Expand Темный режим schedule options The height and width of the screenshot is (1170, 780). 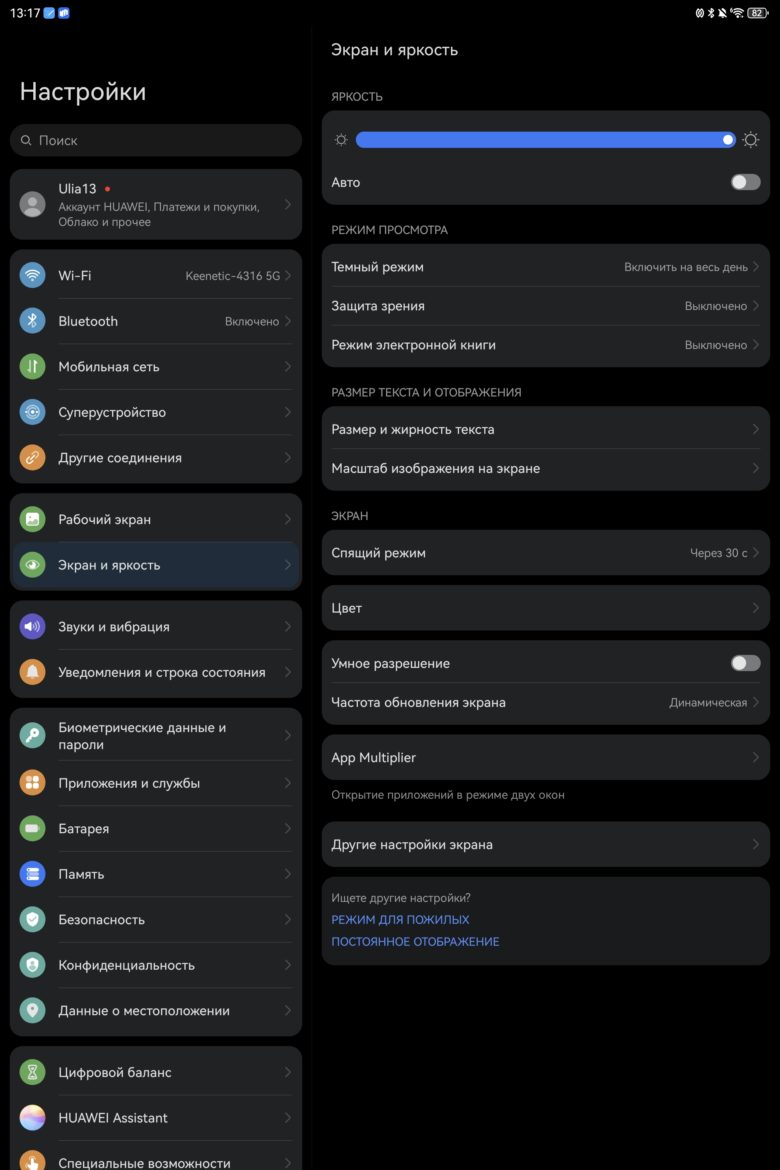pyautogui.click(x=546, y=267)
